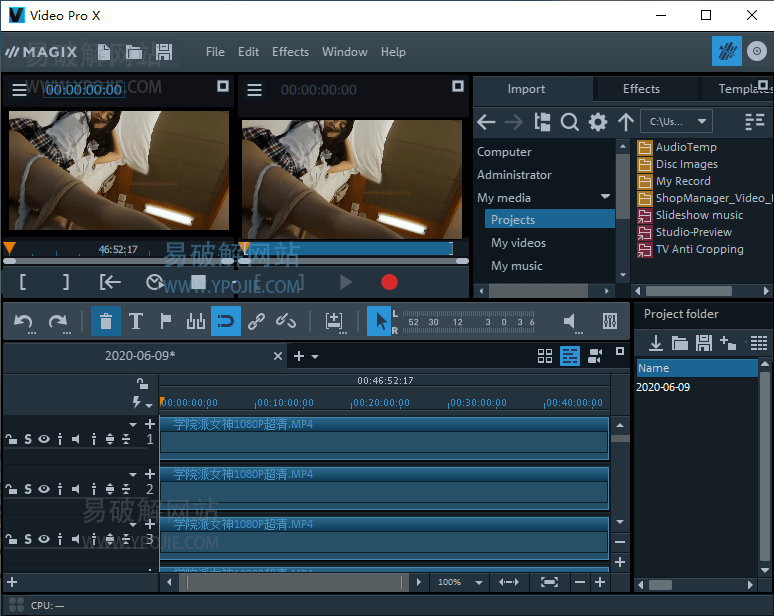This screenshot has height=616, width=774.
Task: Click the unlink objects icon
Action: [286, 321]
